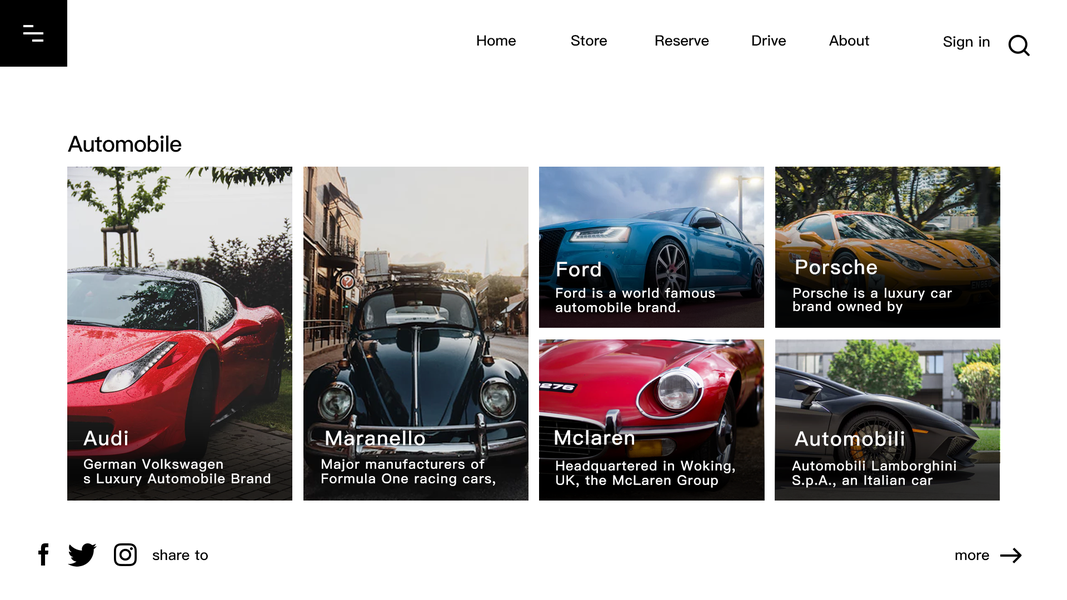This screenshot has height=600, width=1067.
Task: Open the Porsche yellow car card
Action: (887, 247)
